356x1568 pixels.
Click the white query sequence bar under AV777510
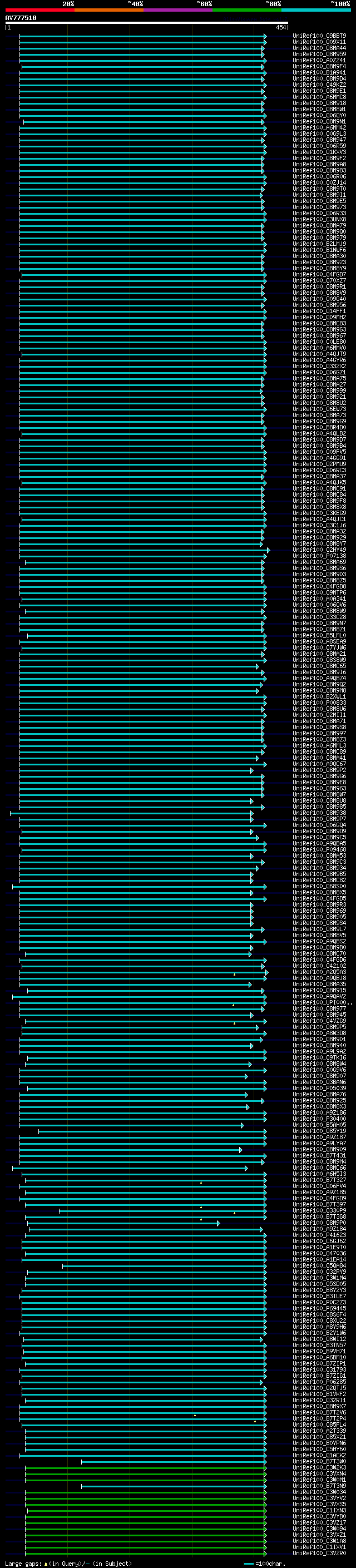[x=146, y=23]
